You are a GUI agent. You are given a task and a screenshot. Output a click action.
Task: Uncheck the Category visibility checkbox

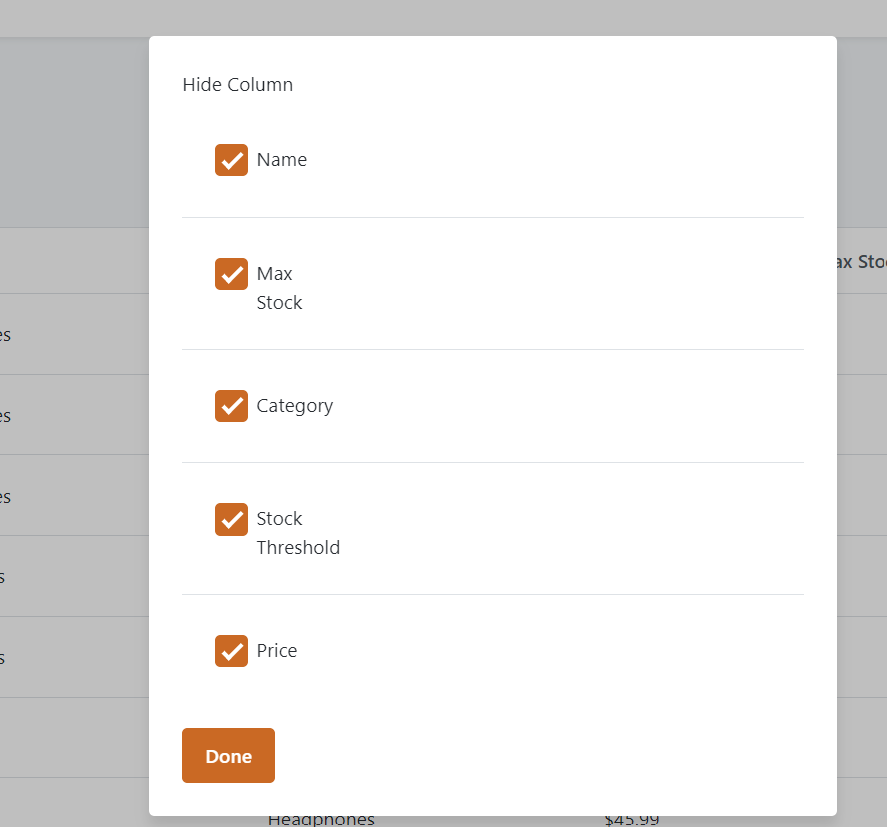[231, 405]
